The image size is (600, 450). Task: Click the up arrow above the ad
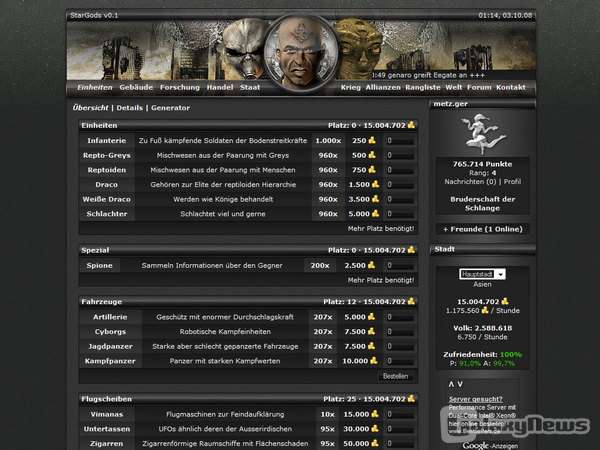click(x=451, y=384)
